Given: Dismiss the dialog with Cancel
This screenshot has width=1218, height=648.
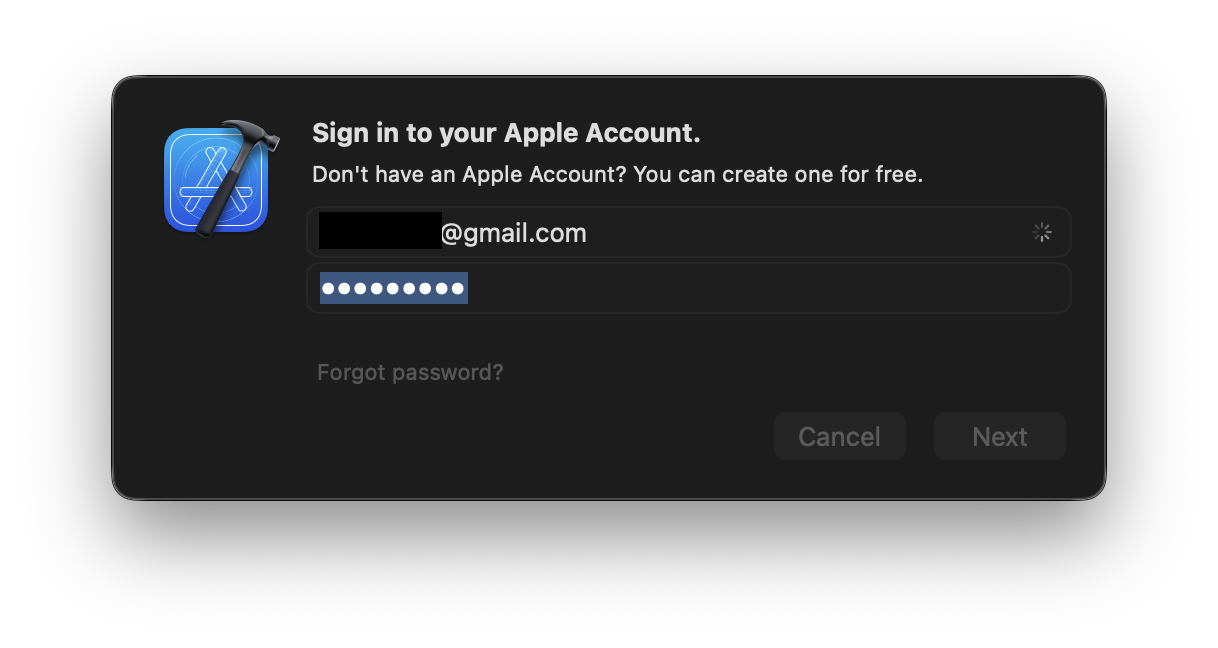Looking at the screenshot, I should click(x=839, y=437).
